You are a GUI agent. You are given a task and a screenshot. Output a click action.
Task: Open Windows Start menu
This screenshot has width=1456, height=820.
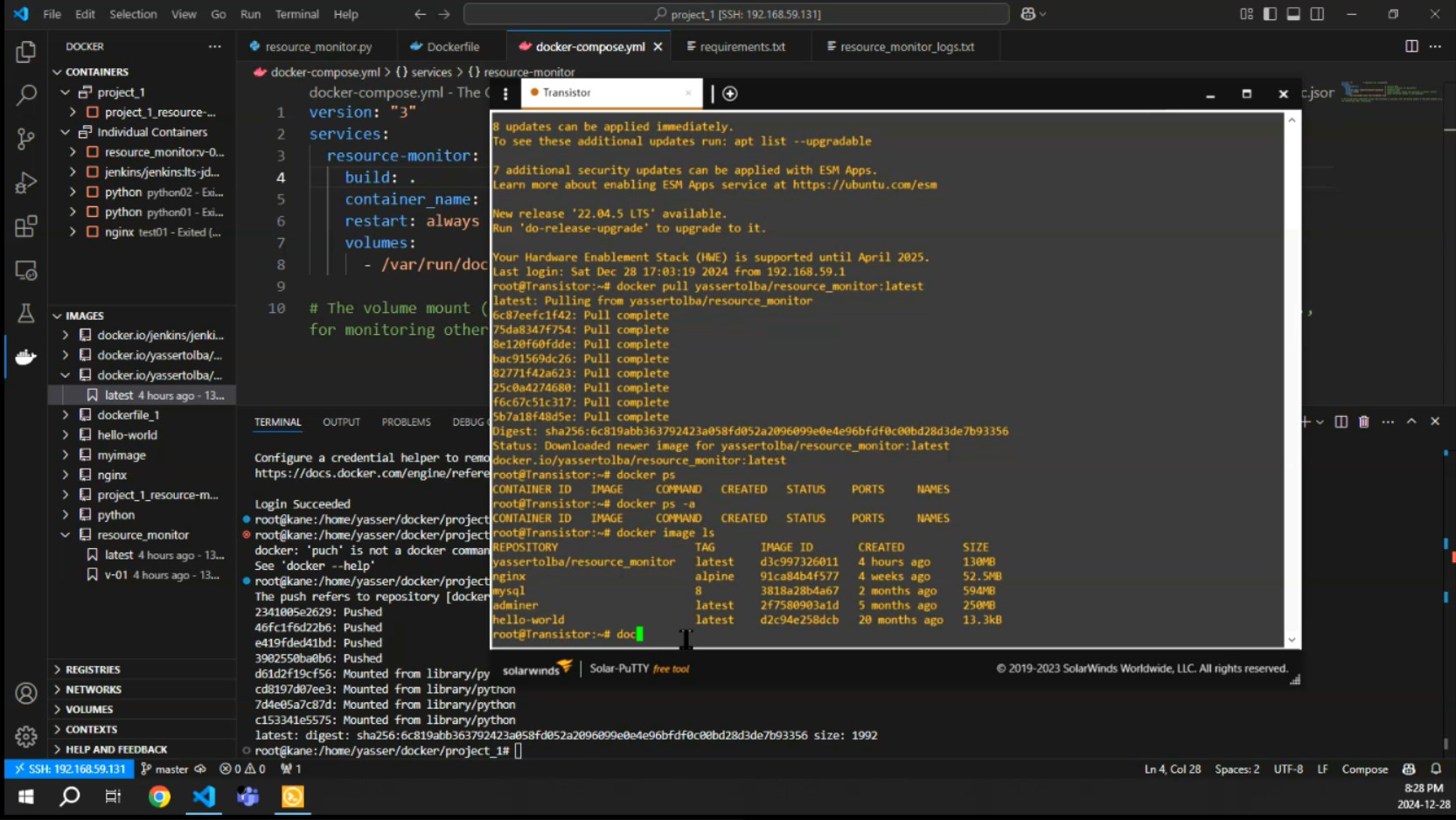[25, 796]
